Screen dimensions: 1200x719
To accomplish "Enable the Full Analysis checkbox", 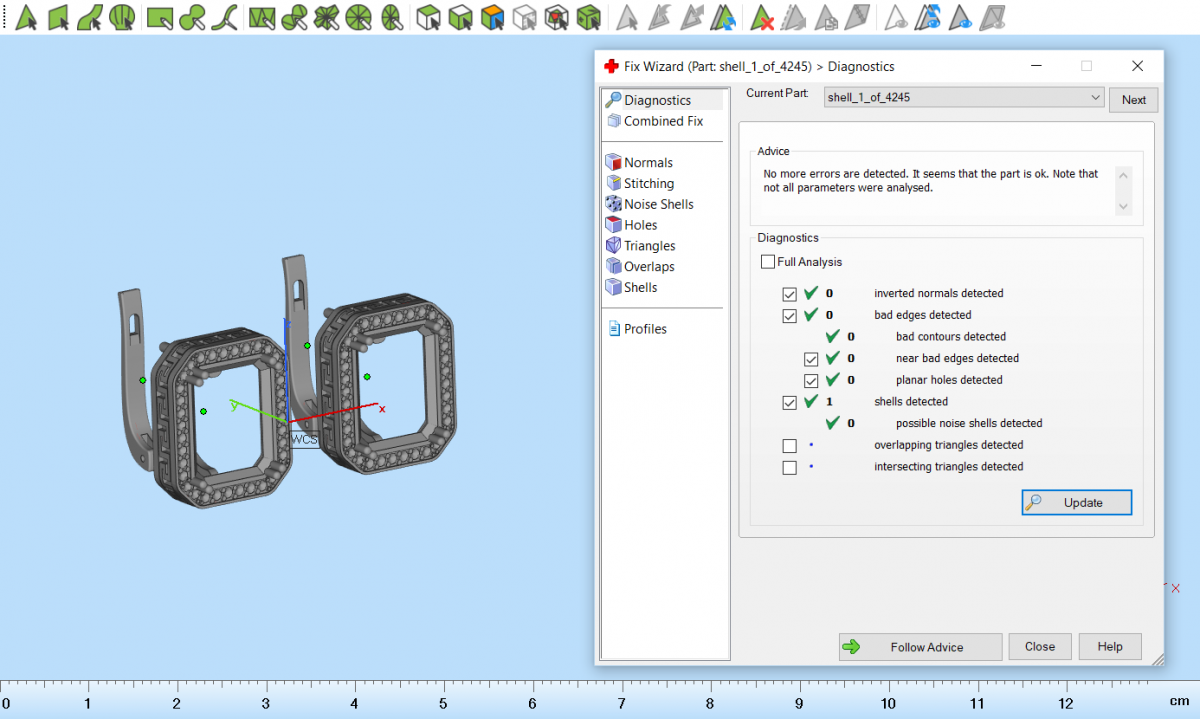I will pyautogui.click(x=768, y=262).
